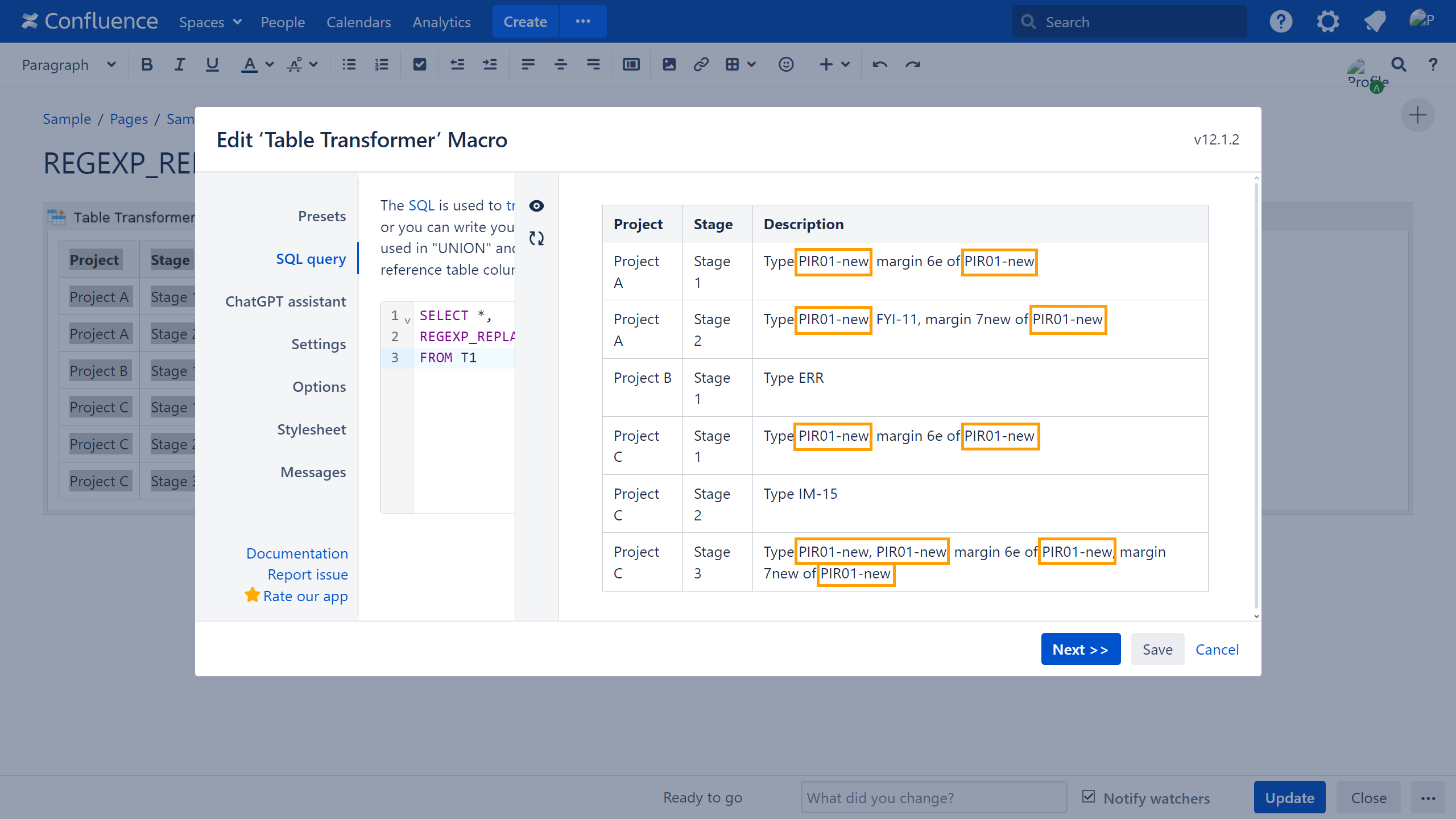1456x819 pixels.
Task: Switch to the Settings tab
Action: click(x=318, y=344)
